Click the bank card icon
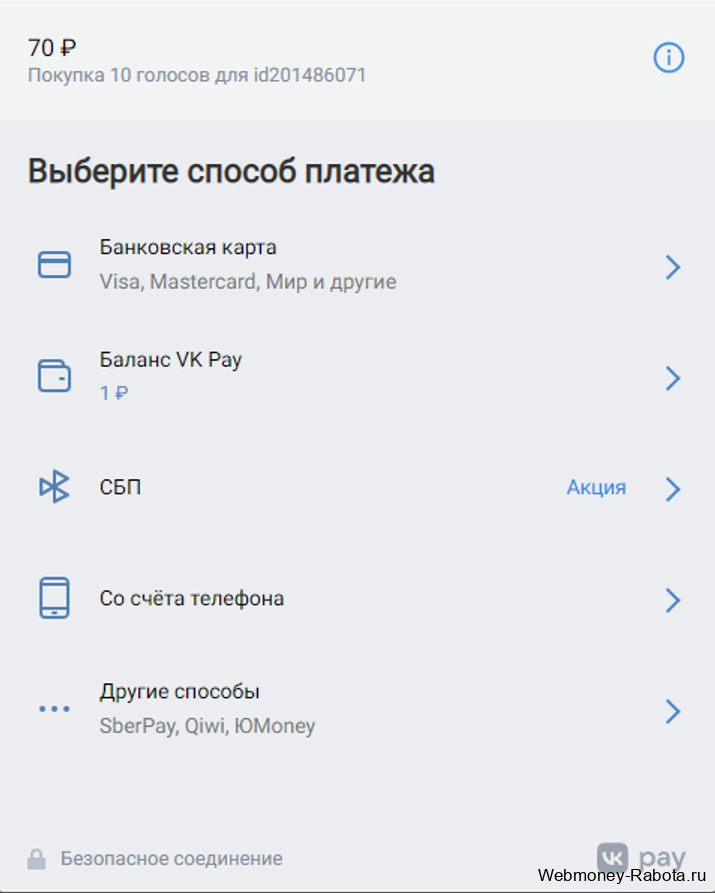 (x=54, y=265)
